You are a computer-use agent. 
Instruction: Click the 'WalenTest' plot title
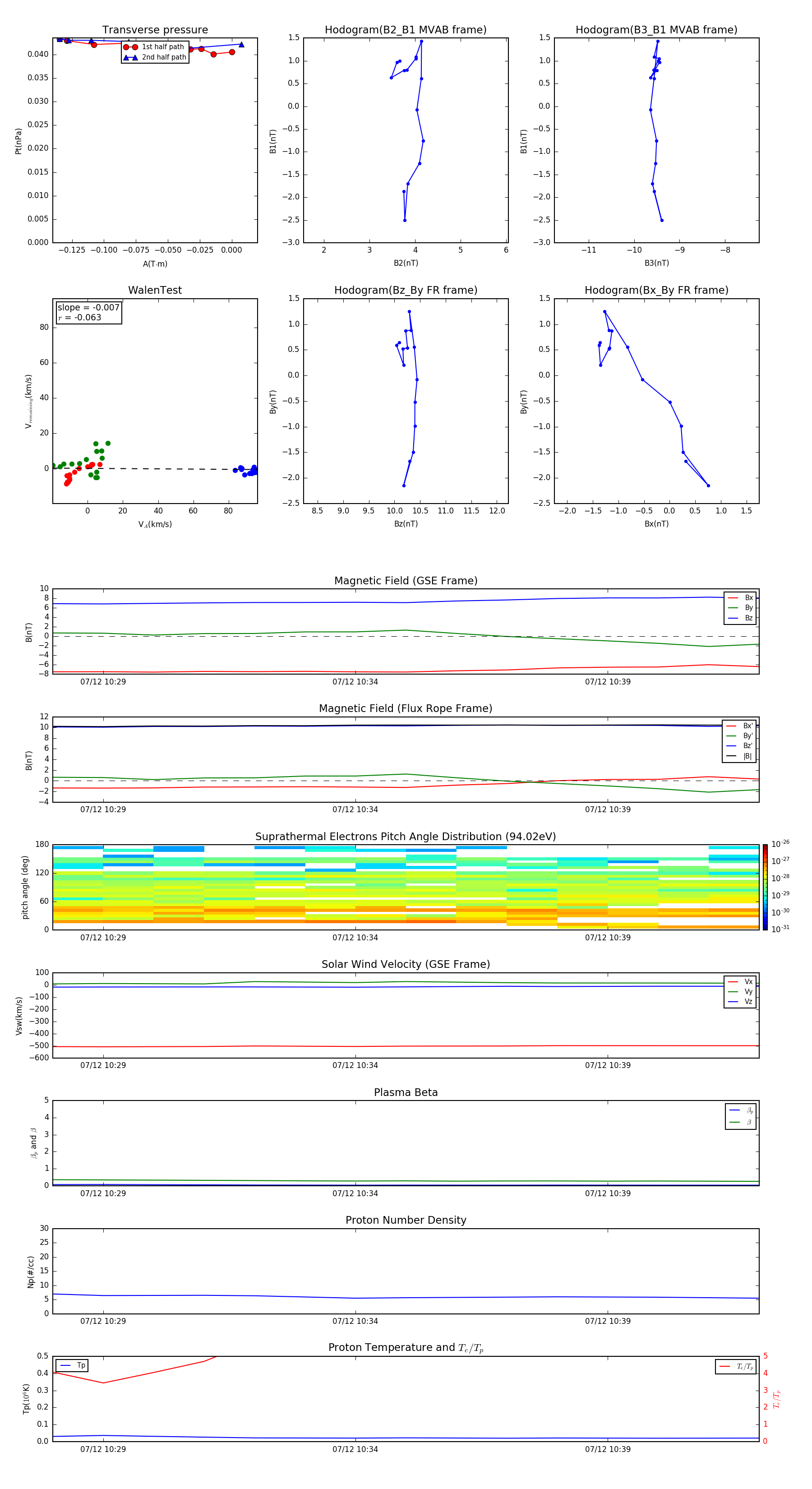[155, 290]
